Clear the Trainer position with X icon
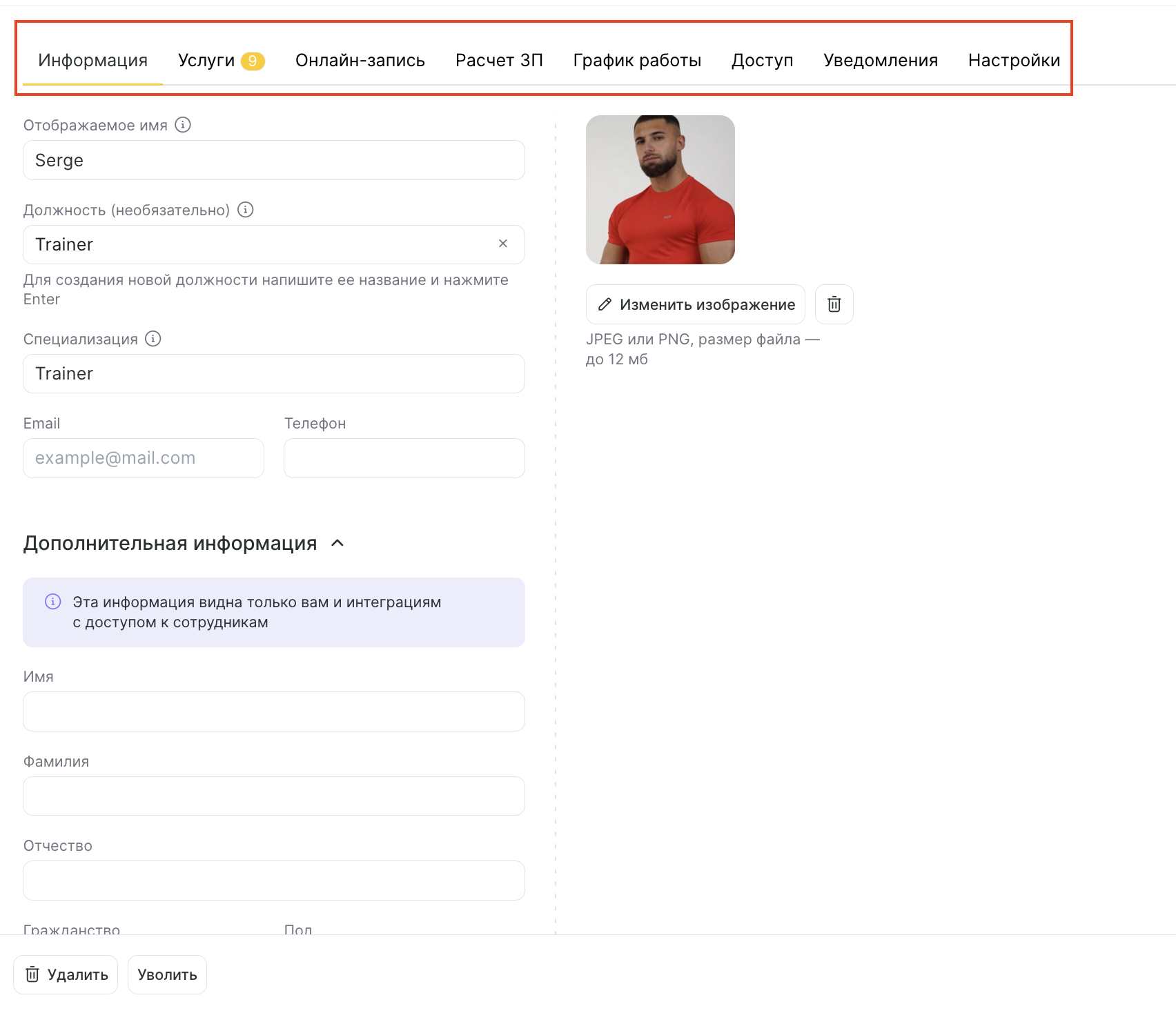1176x1013 pixels. tap(503, 244)
